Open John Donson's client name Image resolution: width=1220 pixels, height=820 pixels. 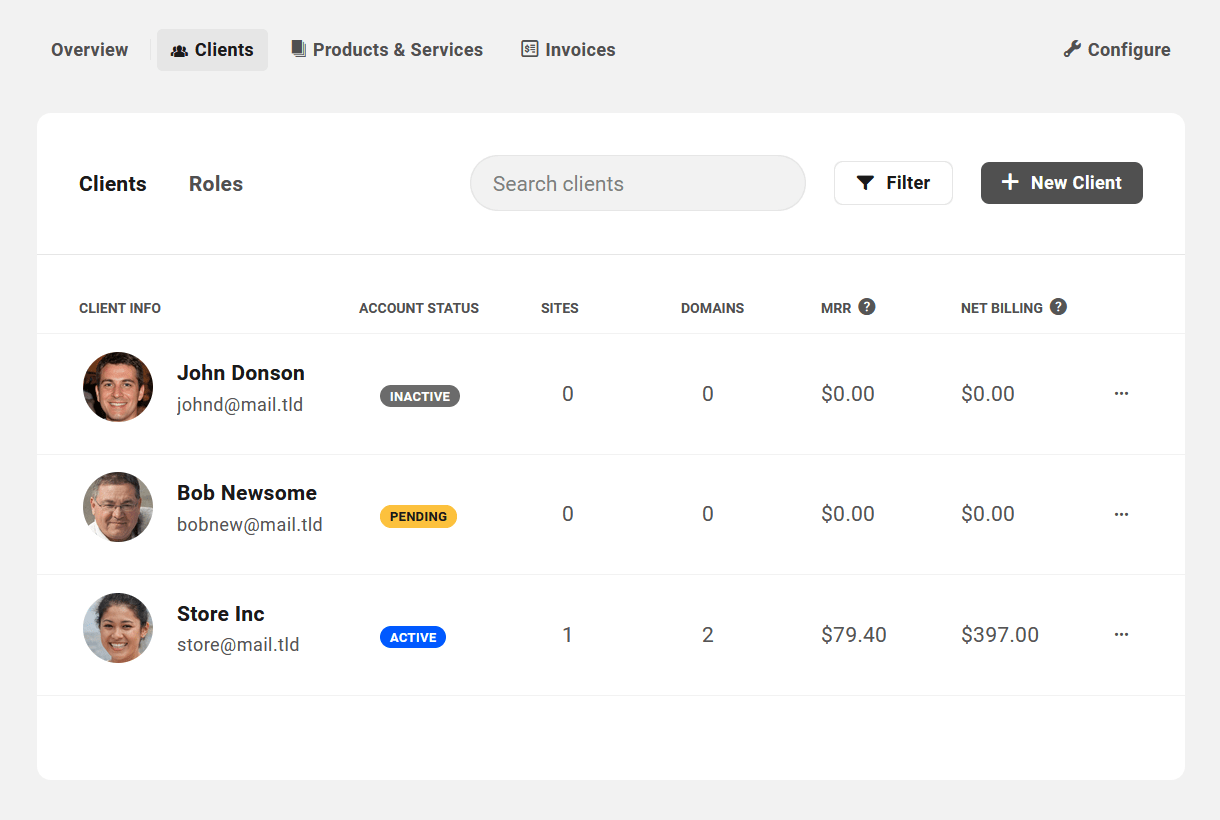241,373
